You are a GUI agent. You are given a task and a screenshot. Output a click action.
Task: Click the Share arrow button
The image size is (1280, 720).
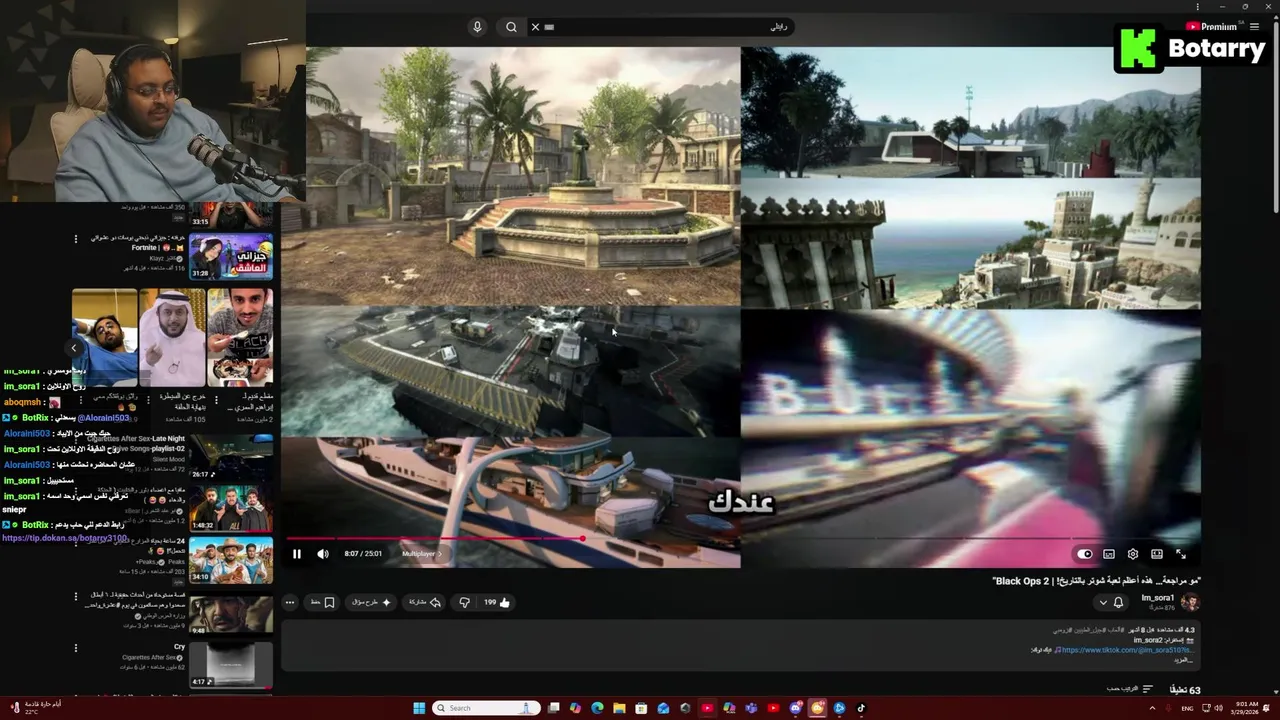point(425,602)
